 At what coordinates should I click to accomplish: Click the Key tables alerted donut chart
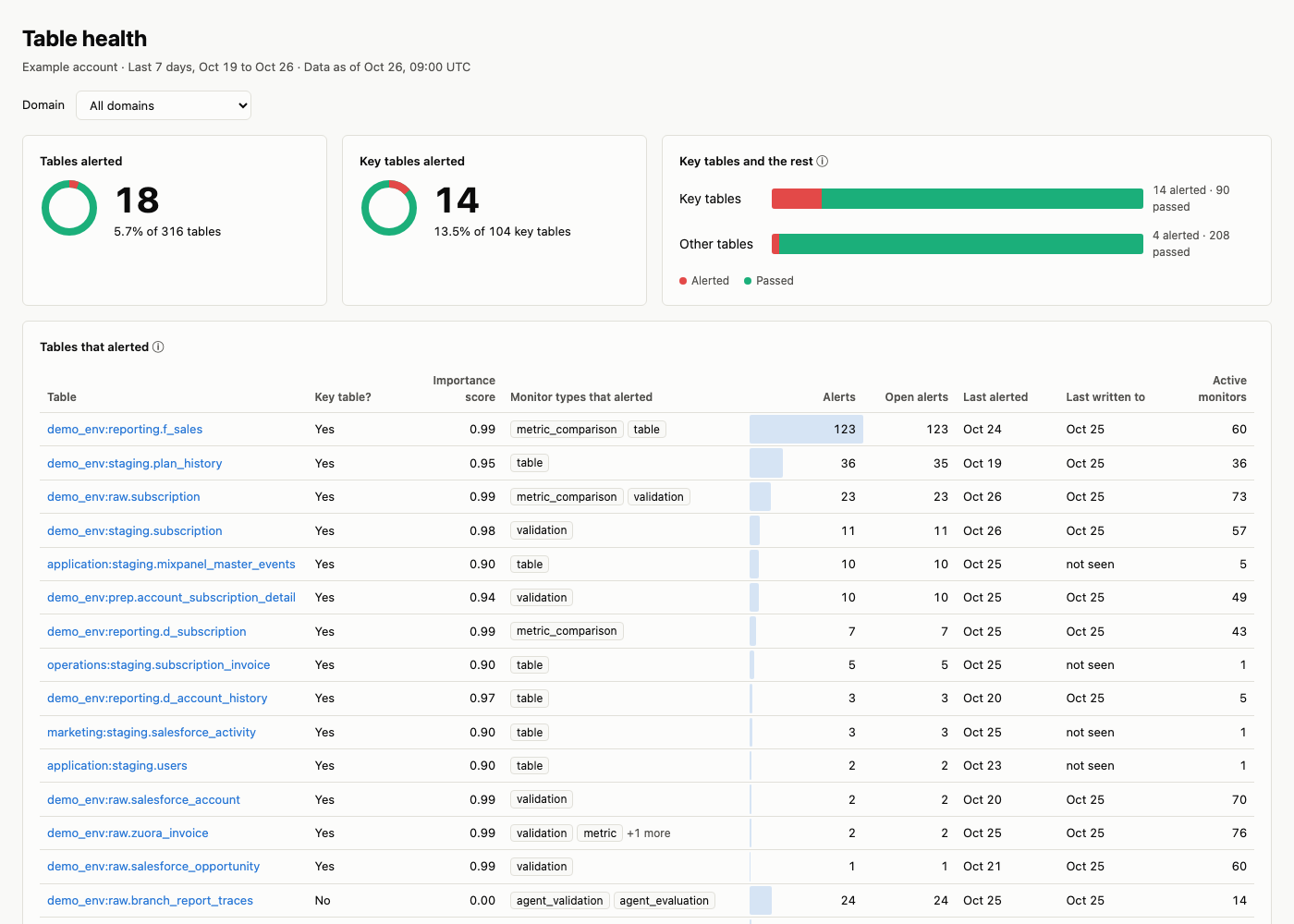point(389,208)
